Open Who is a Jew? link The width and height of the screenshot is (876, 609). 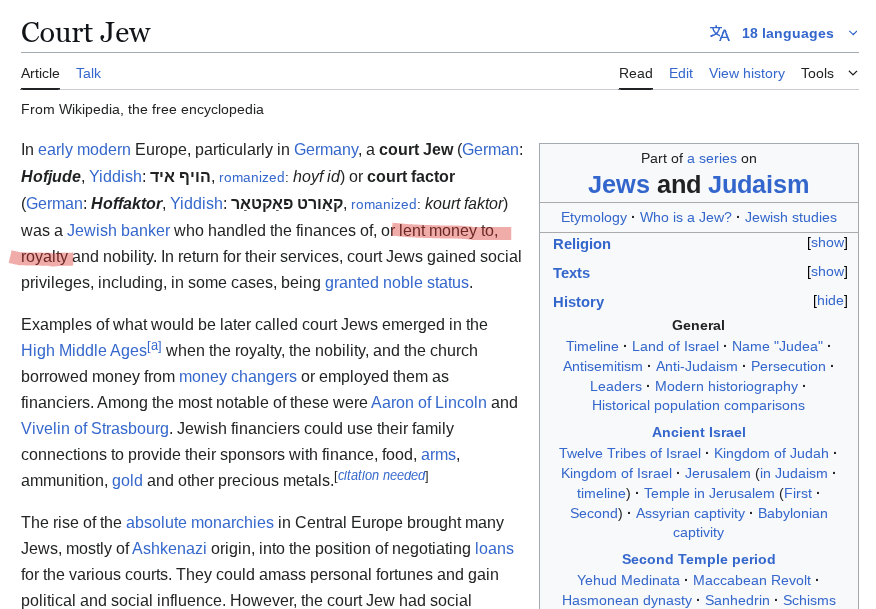685,217
